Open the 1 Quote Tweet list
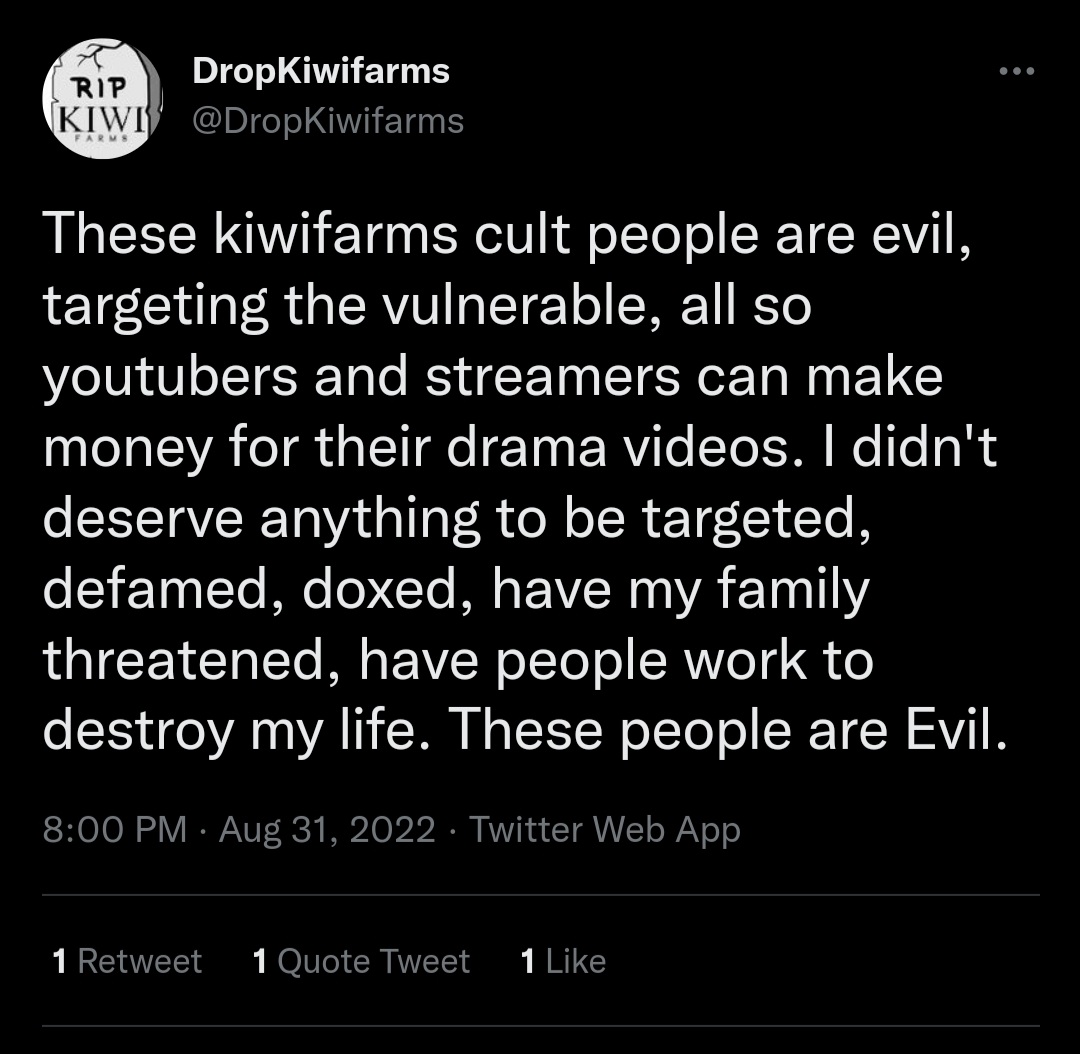 361,960
